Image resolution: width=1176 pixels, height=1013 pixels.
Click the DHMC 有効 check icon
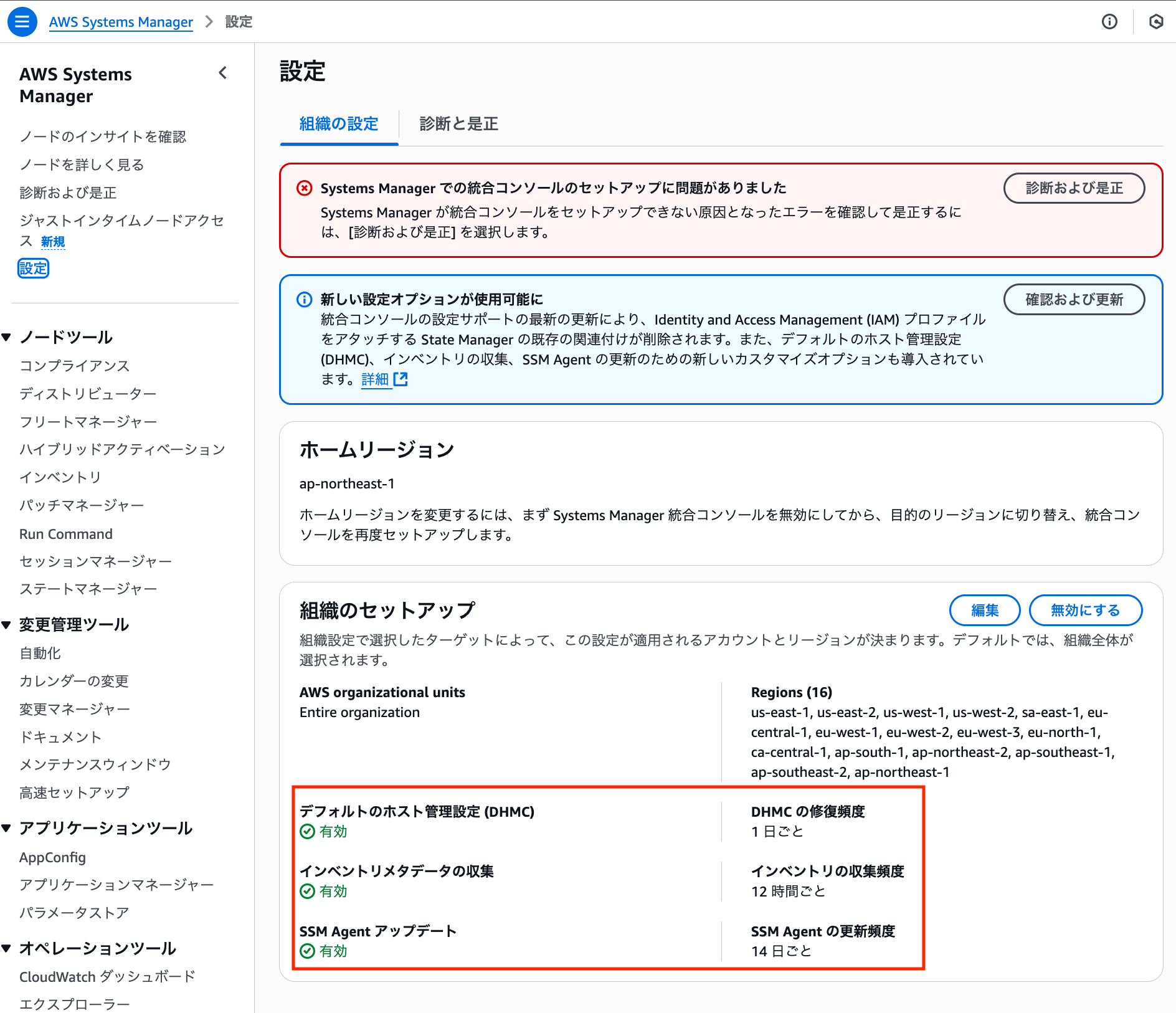tap(307, 832)
